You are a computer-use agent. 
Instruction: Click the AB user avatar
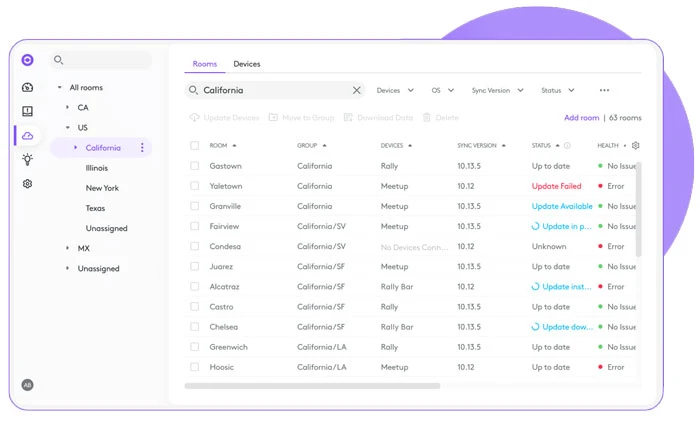[x=27, y=385]
